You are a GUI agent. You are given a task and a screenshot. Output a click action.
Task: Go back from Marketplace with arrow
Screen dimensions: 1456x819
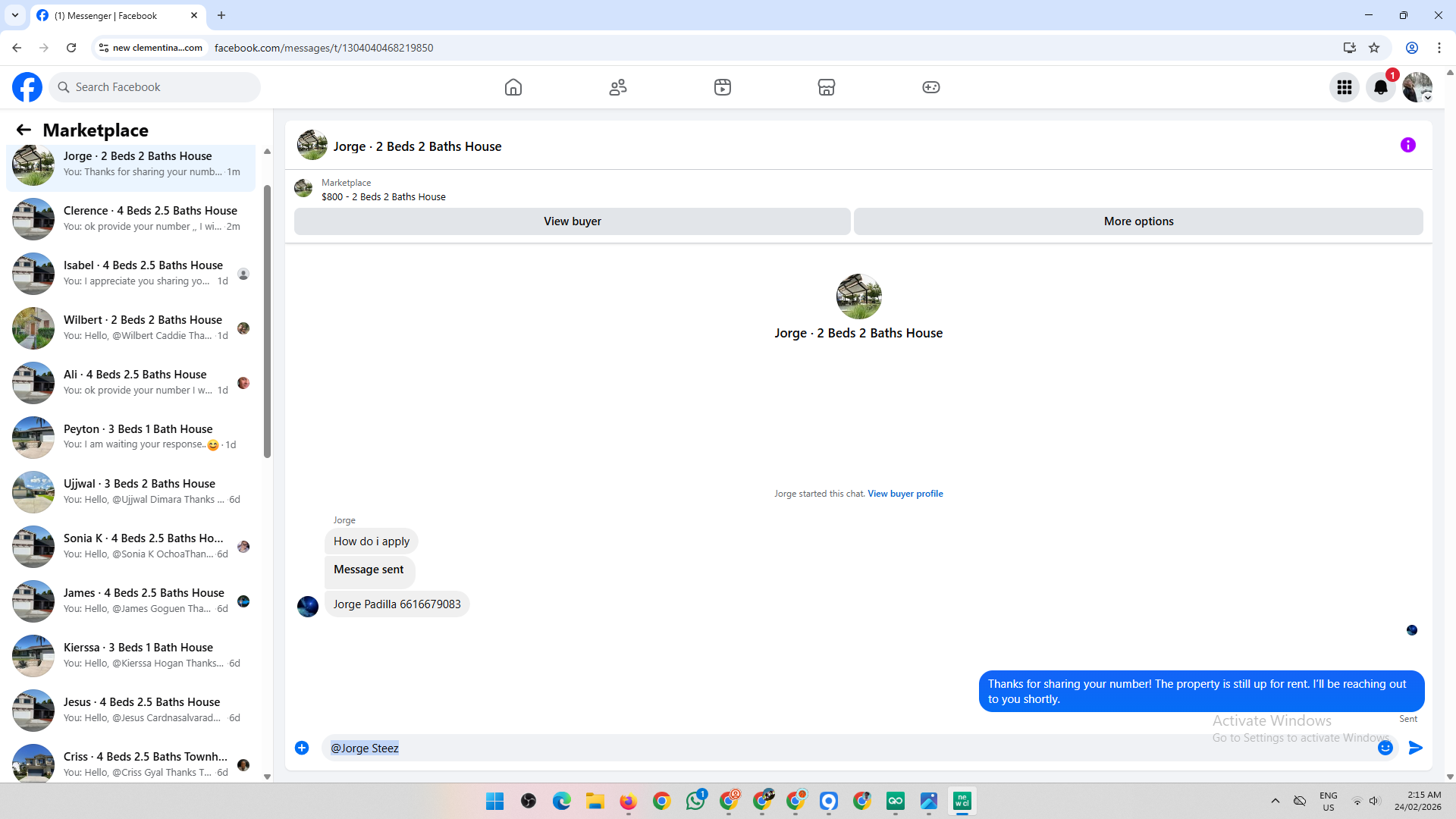pyautogui.click(x=24, y=130)
